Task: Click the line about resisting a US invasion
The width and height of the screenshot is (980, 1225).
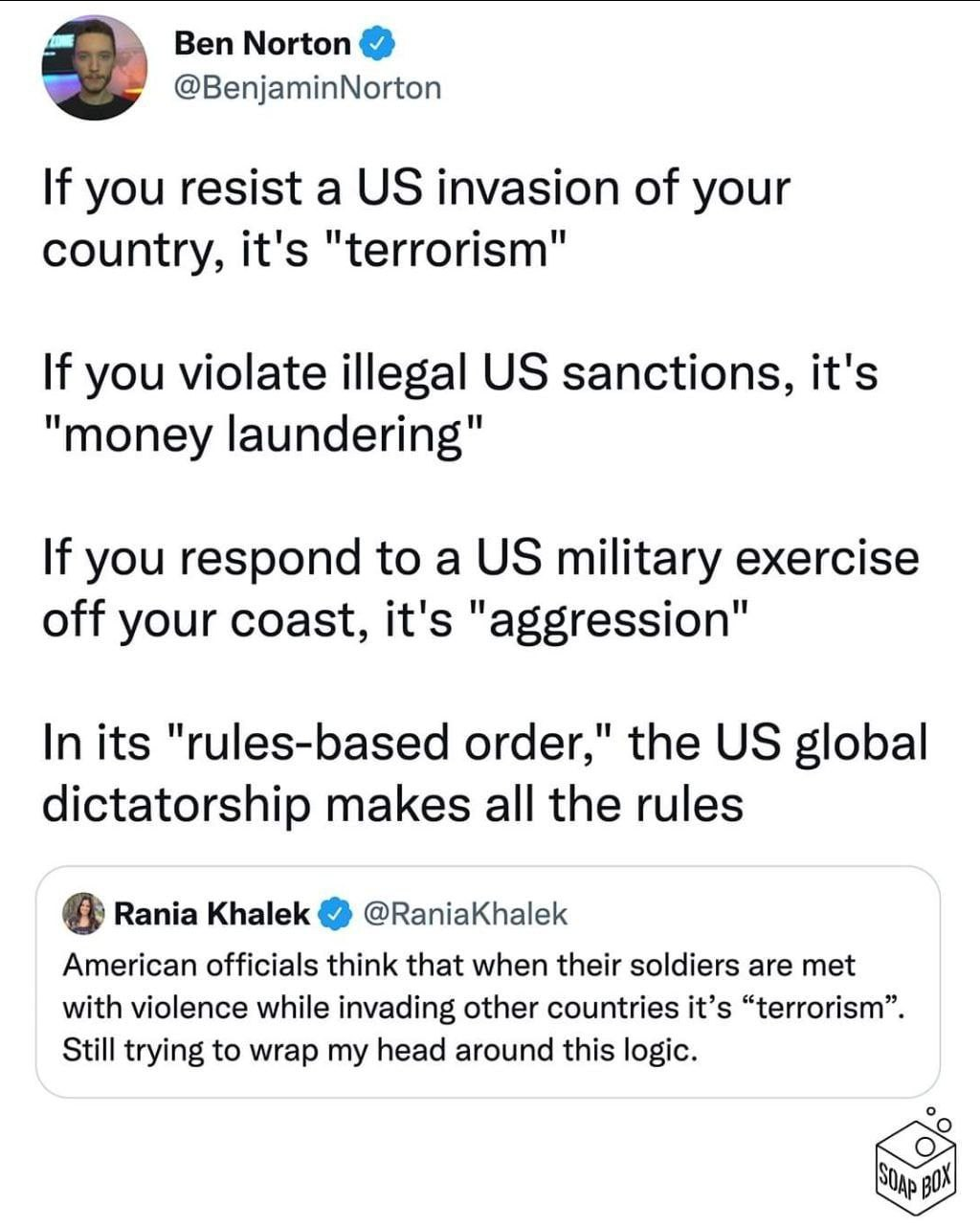Action: coord(416,189)
